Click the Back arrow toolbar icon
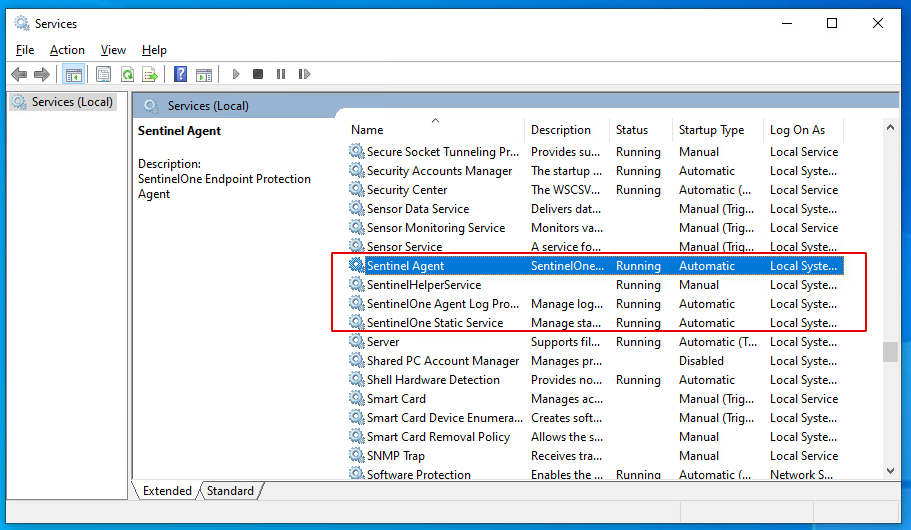This screenshot has height=530, width=911. pyautogui.click(x=19, y=74)
